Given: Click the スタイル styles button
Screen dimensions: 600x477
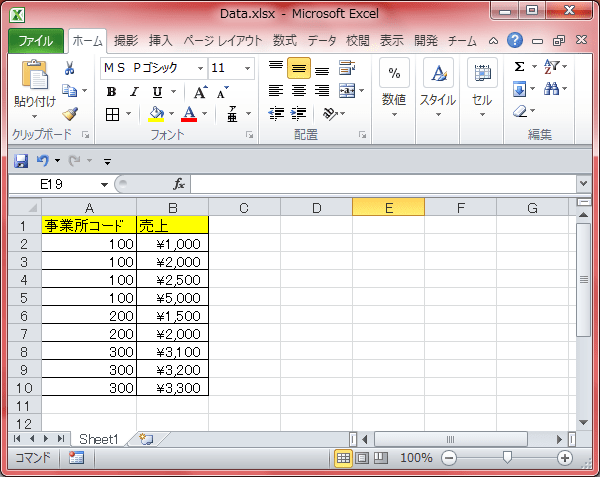Looking at the screenshot, I should coord(437,88).
